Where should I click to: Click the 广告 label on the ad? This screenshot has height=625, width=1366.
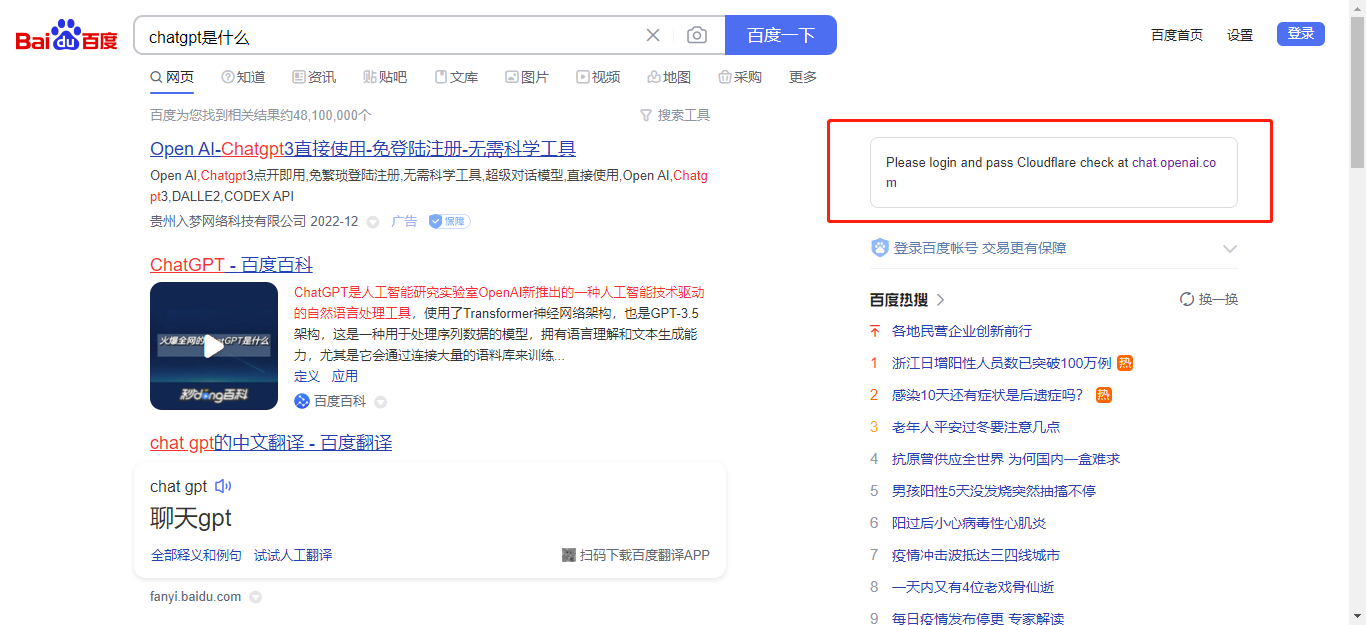coord(404,221)
